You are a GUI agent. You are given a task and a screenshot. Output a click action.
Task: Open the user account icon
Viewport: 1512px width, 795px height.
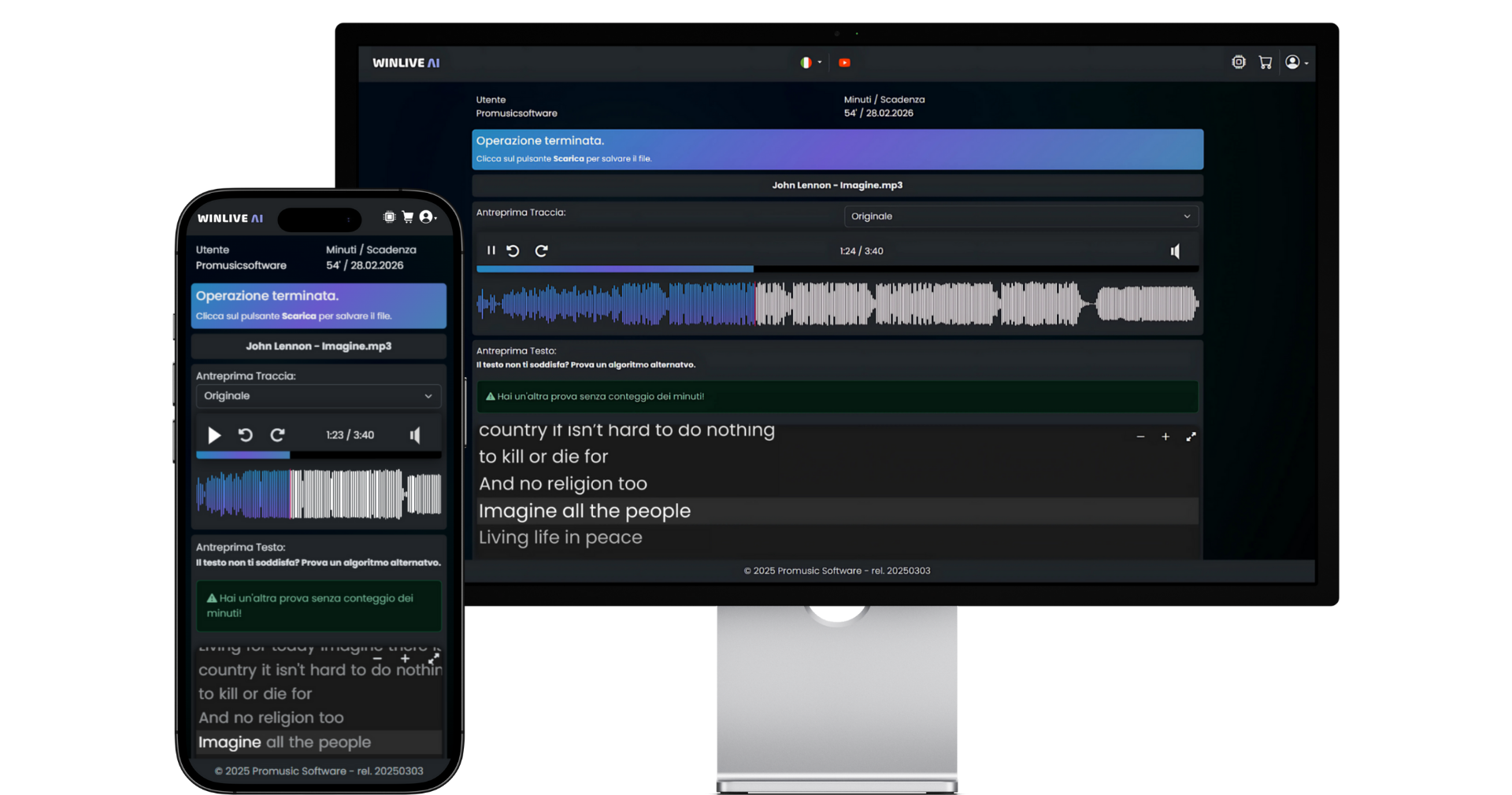1294,62
